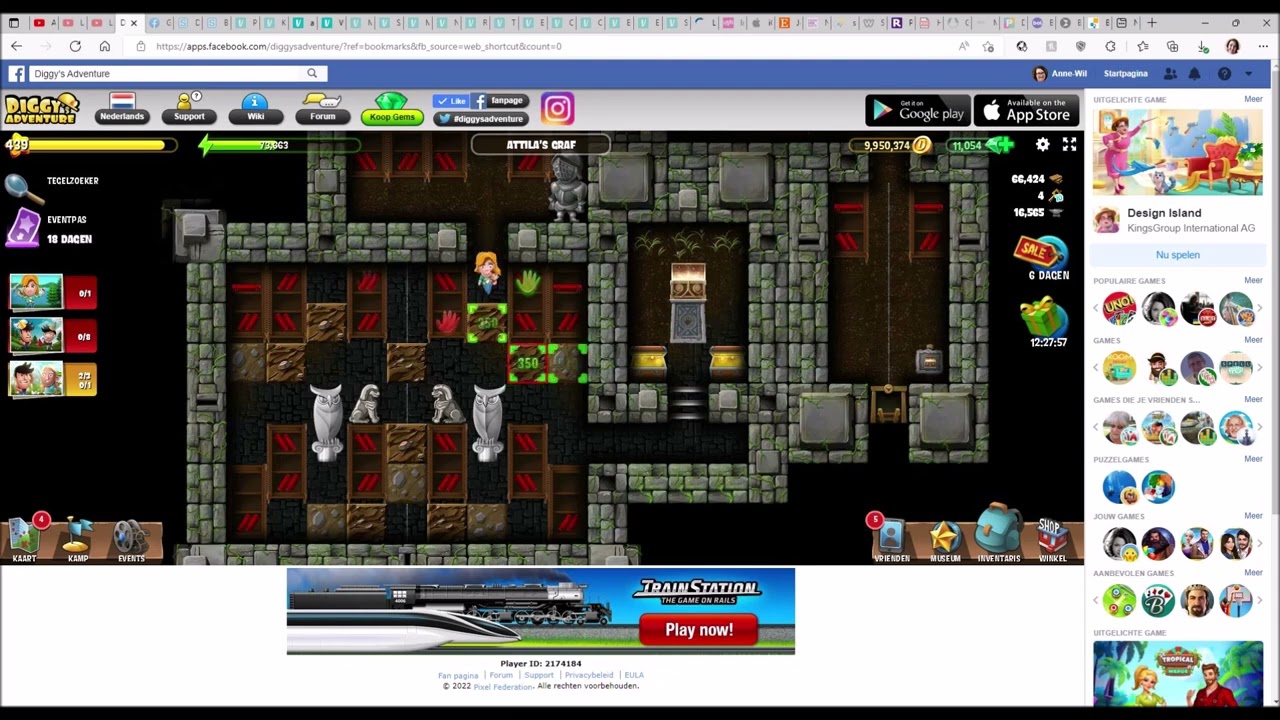
Task: Open the Events film reel button
Action: tap(131, 540)
